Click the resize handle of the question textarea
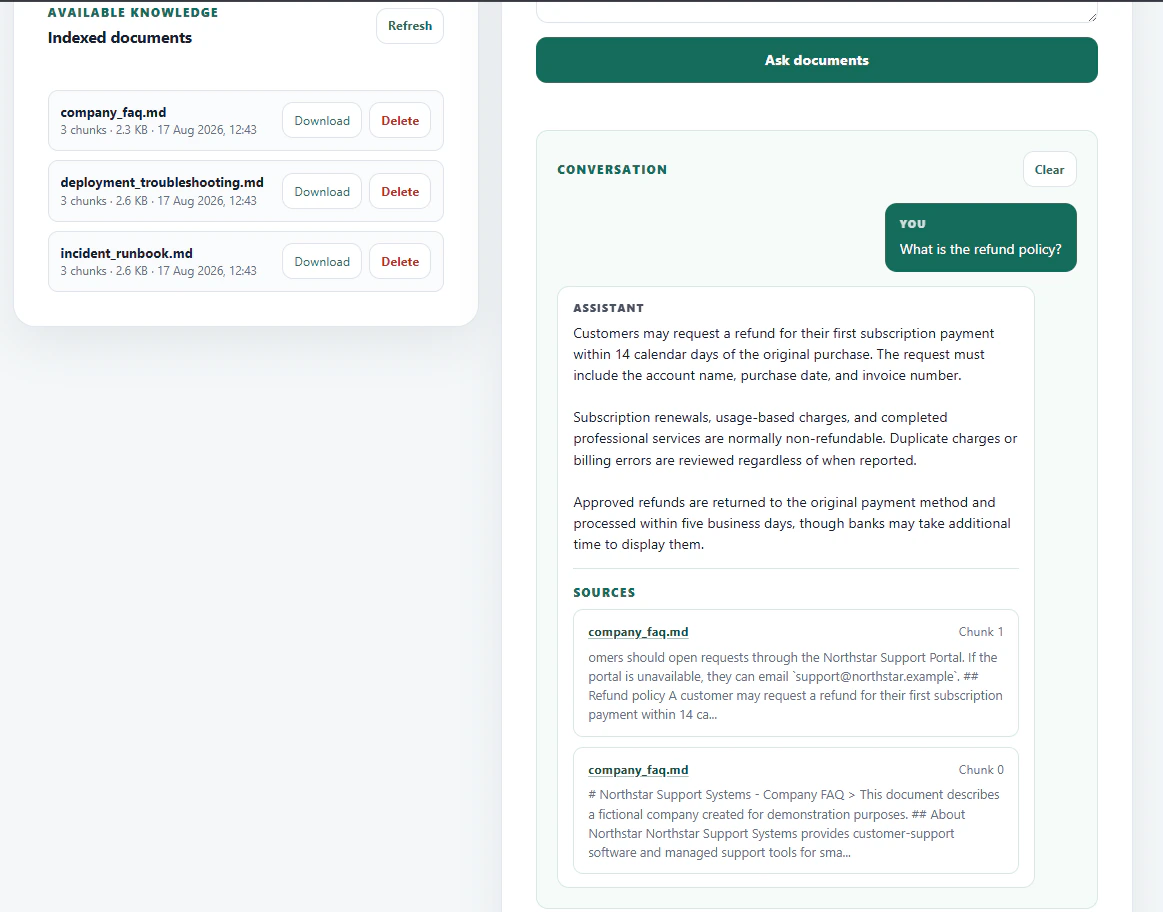1163x912 pixels. pos(1092,16)
